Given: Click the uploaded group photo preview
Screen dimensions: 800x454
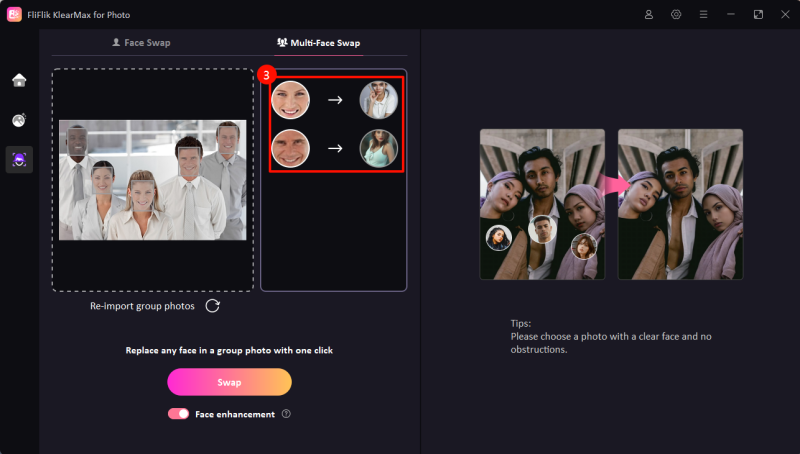Looking at the screenshot, I should pyautogui.click(x=152, y=180).
